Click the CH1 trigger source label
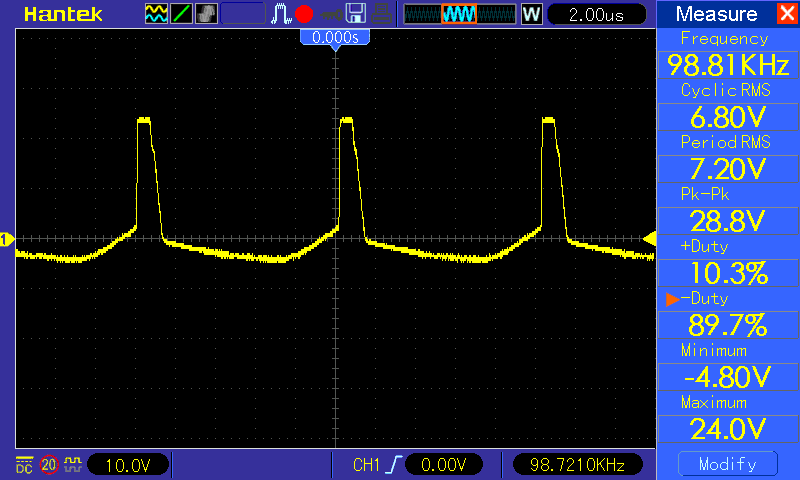The width and height of the screenshot is (800, 480). point(366,465)
